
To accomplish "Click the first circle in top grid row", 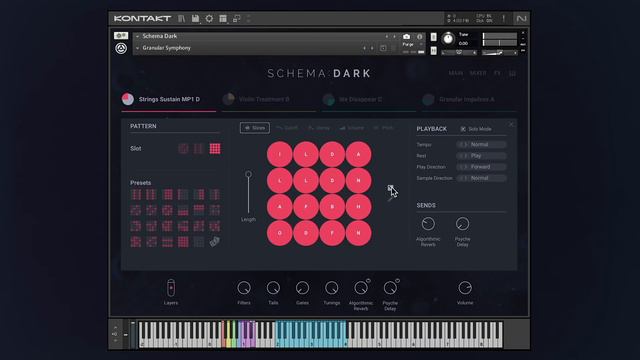I will 280,154.
